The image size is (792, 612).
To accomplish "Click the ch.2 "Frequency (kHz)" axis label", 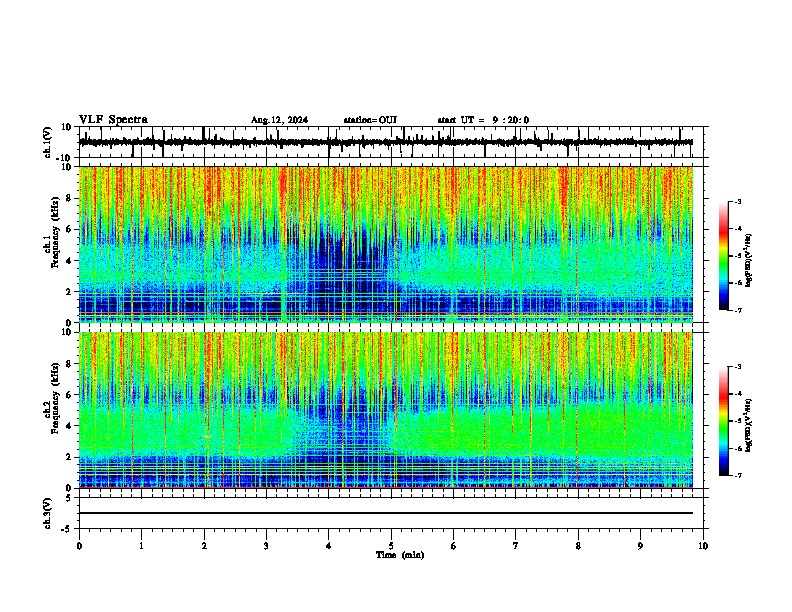I will (x=55, y=398).
